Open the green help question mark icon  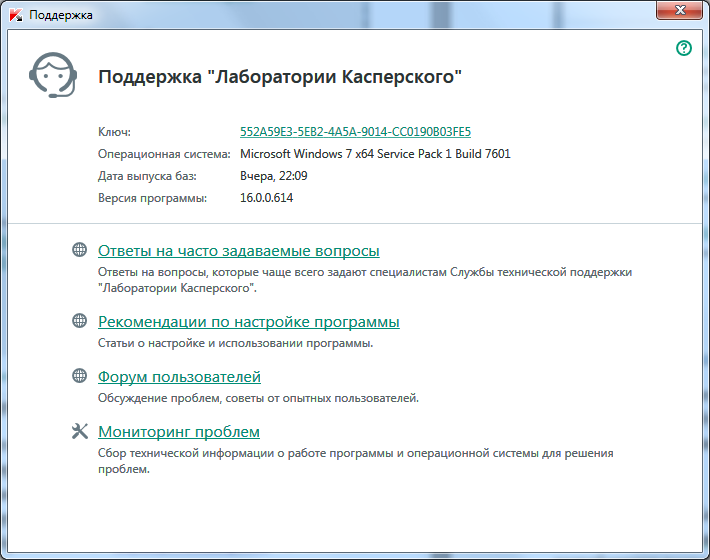pyautogui.click(x=684, y=48)
